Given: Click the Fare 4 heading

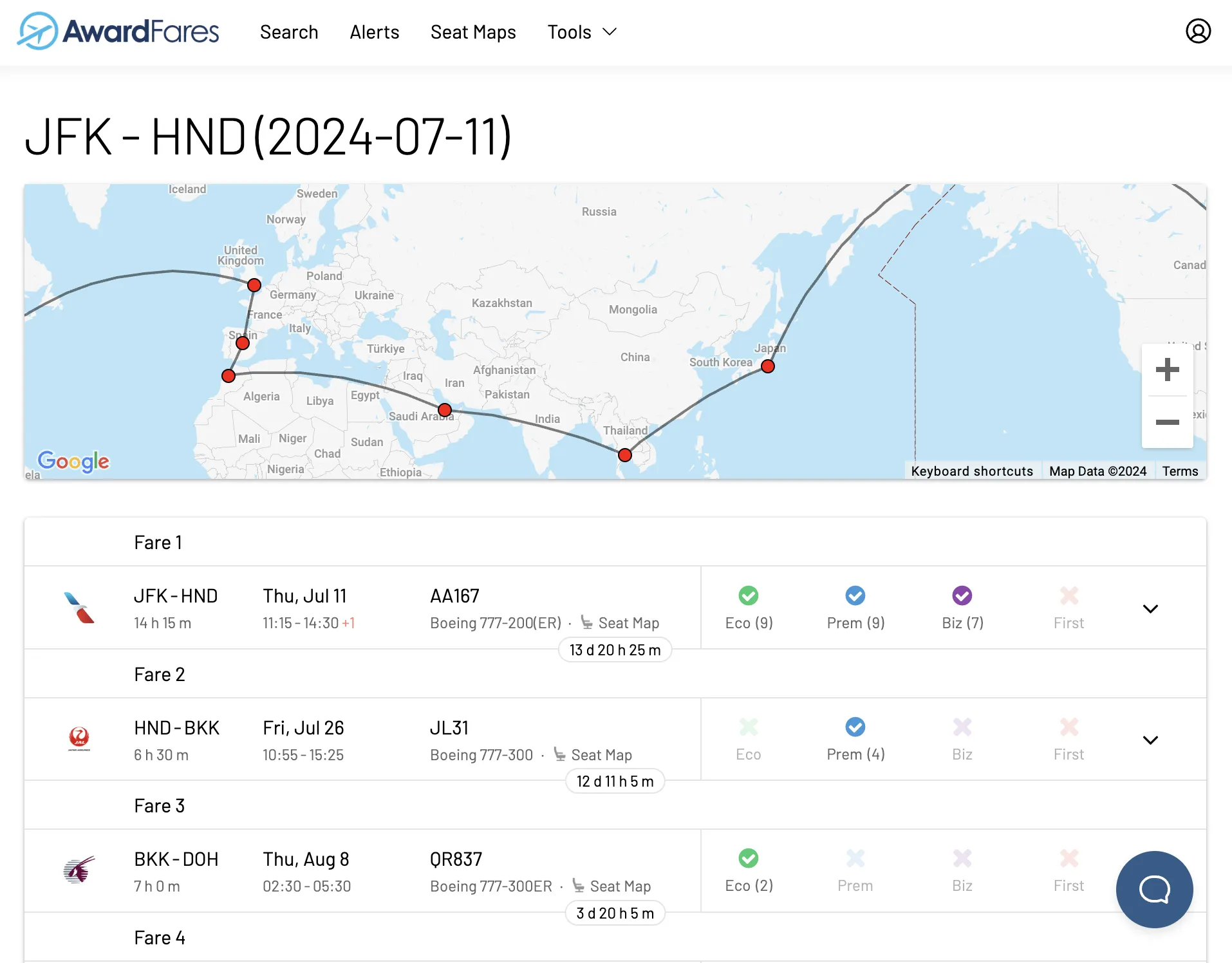Looking at the screenshot, I should click(160, 937).
